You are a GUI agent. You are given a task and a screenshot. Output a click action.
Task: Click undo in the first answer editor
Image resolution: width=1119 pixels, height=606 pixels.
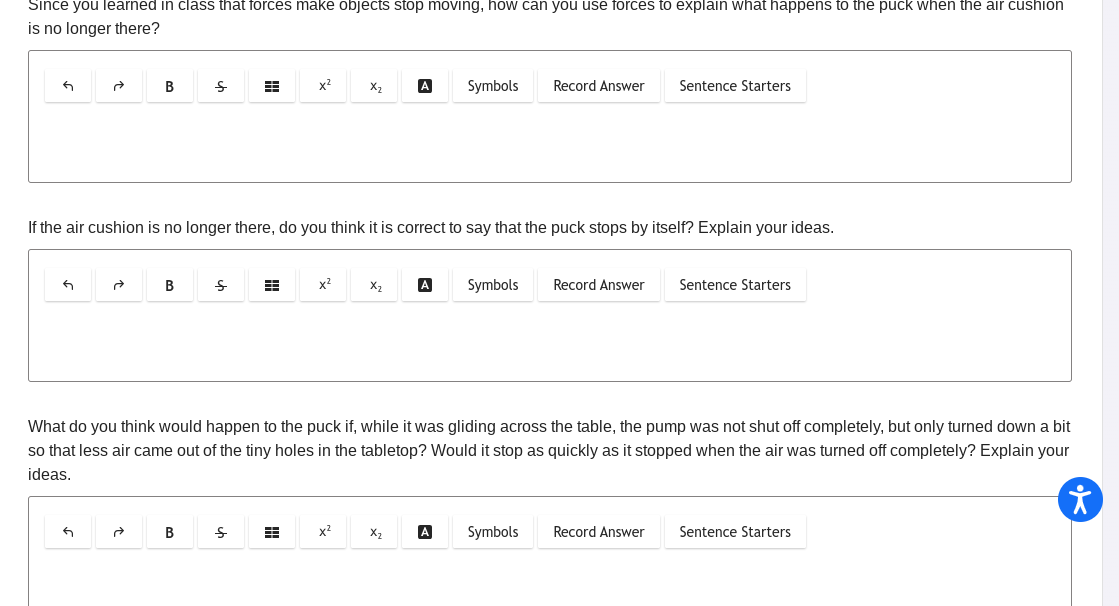(68, 86)
